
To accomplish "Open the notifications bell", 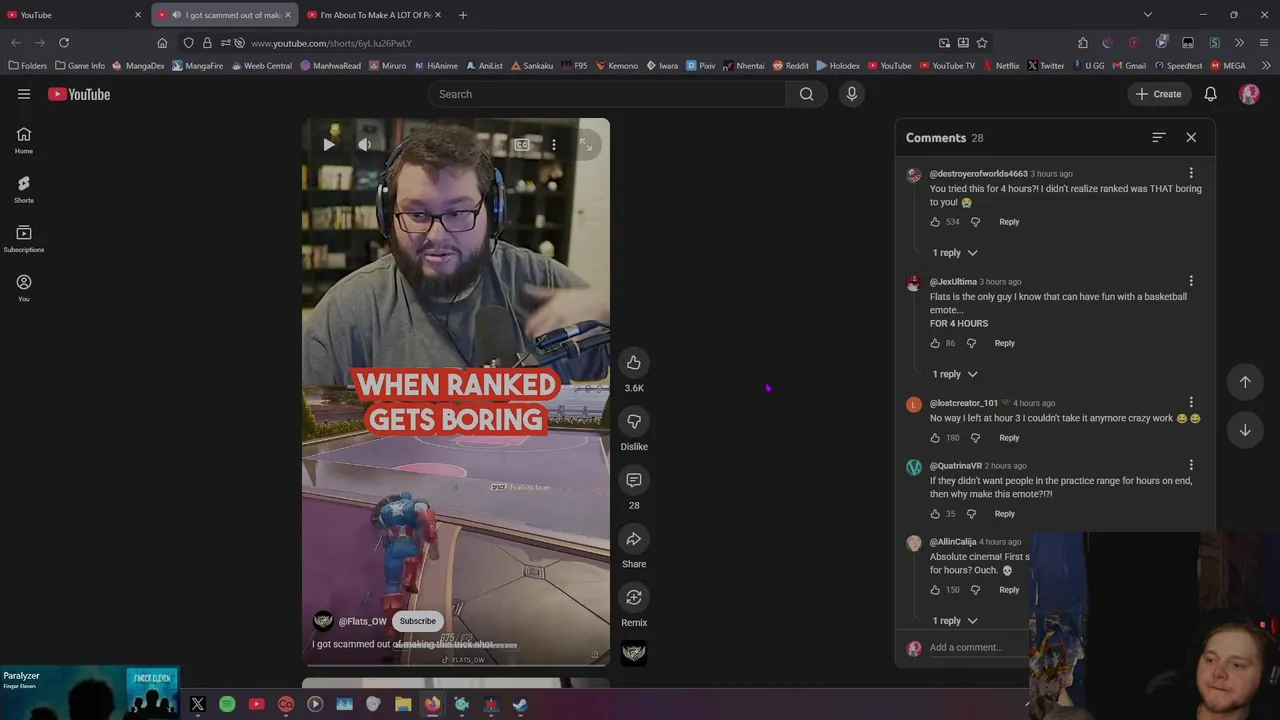I will coord(1210,94).
